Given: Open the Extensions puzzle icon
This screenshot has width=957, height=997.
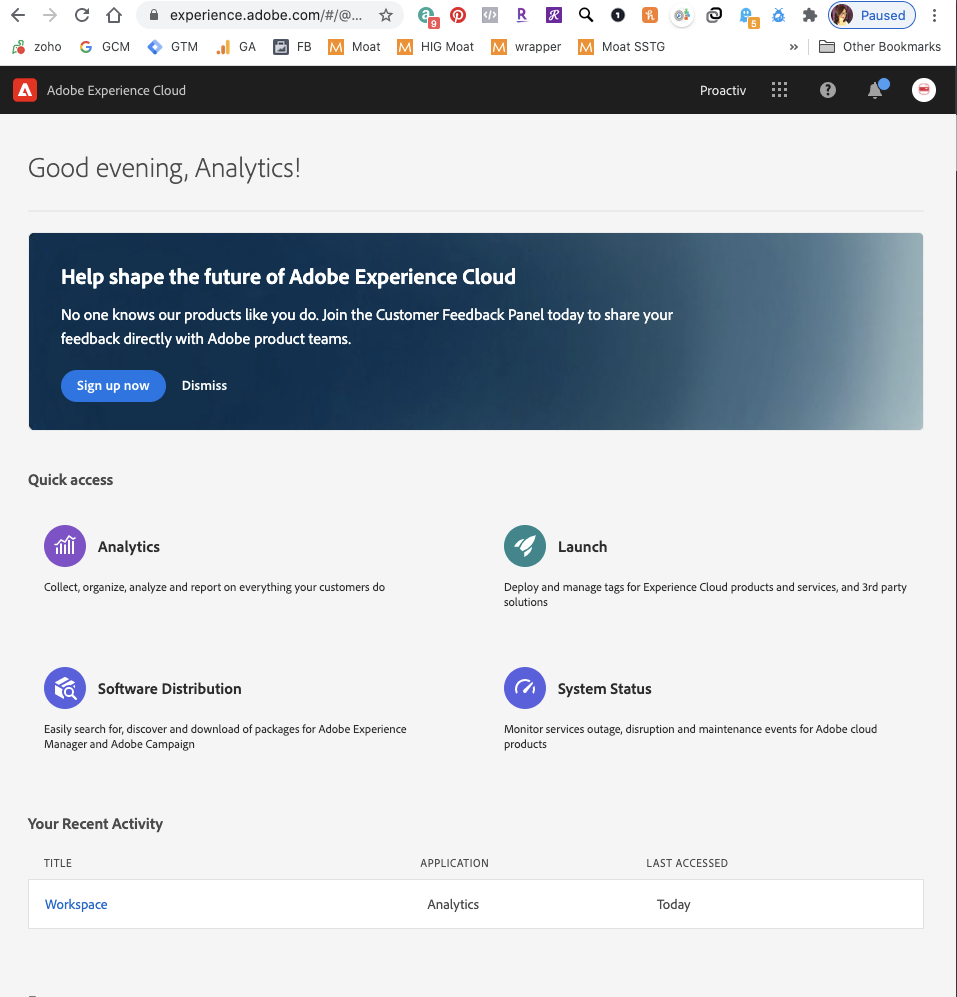Looking at the screenshot, I should click(x=809, y=15).
